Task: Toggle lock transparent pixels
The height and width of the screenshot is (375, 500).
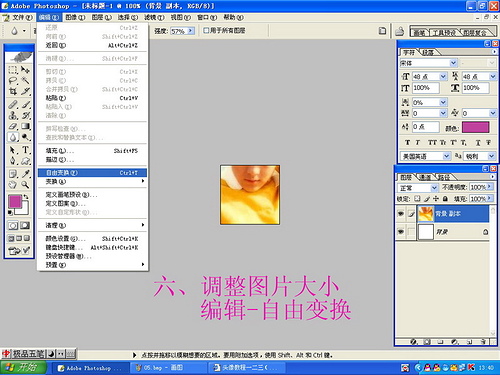Action: pyautogui.click(x=417, y=199)
